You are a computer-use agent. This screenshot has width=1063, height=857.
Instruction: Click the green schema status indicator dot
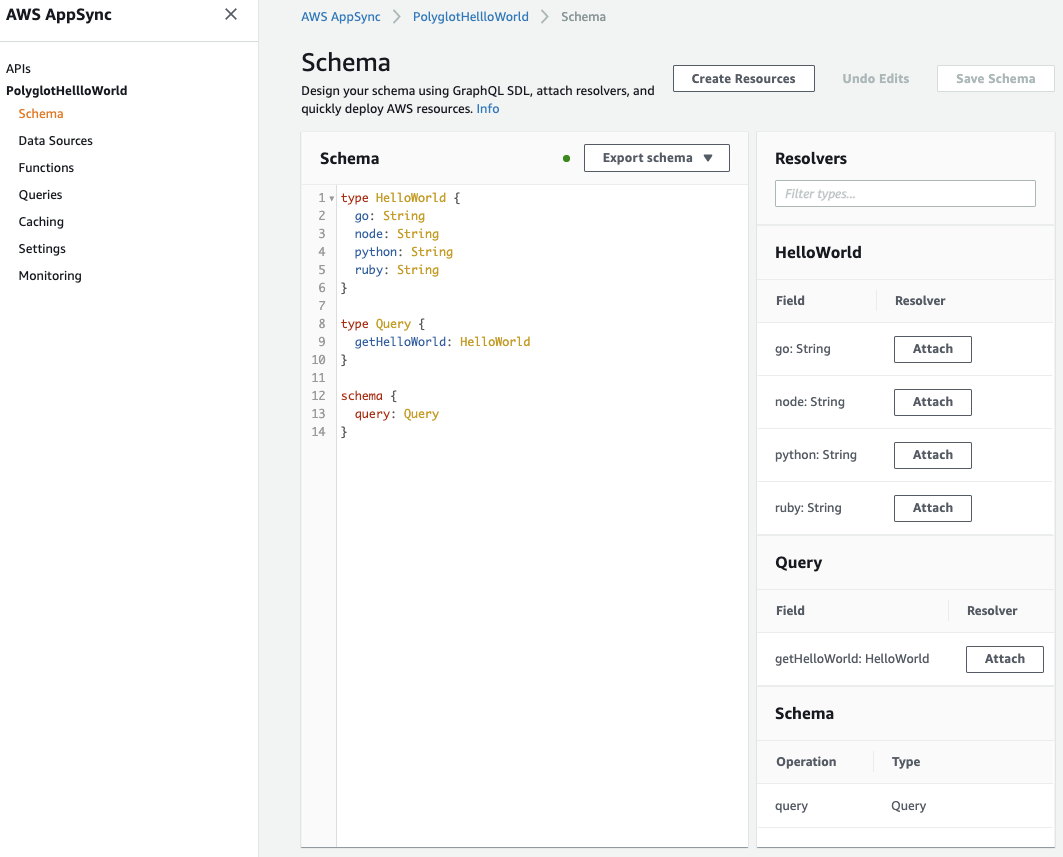point(567,158)
